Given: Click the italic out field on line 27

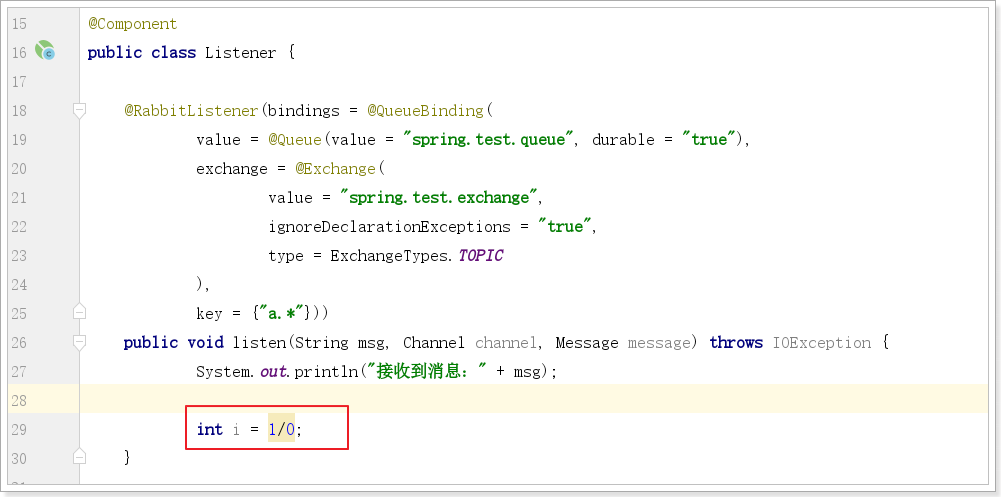Looking at the screenshot, I should [274, 371].
